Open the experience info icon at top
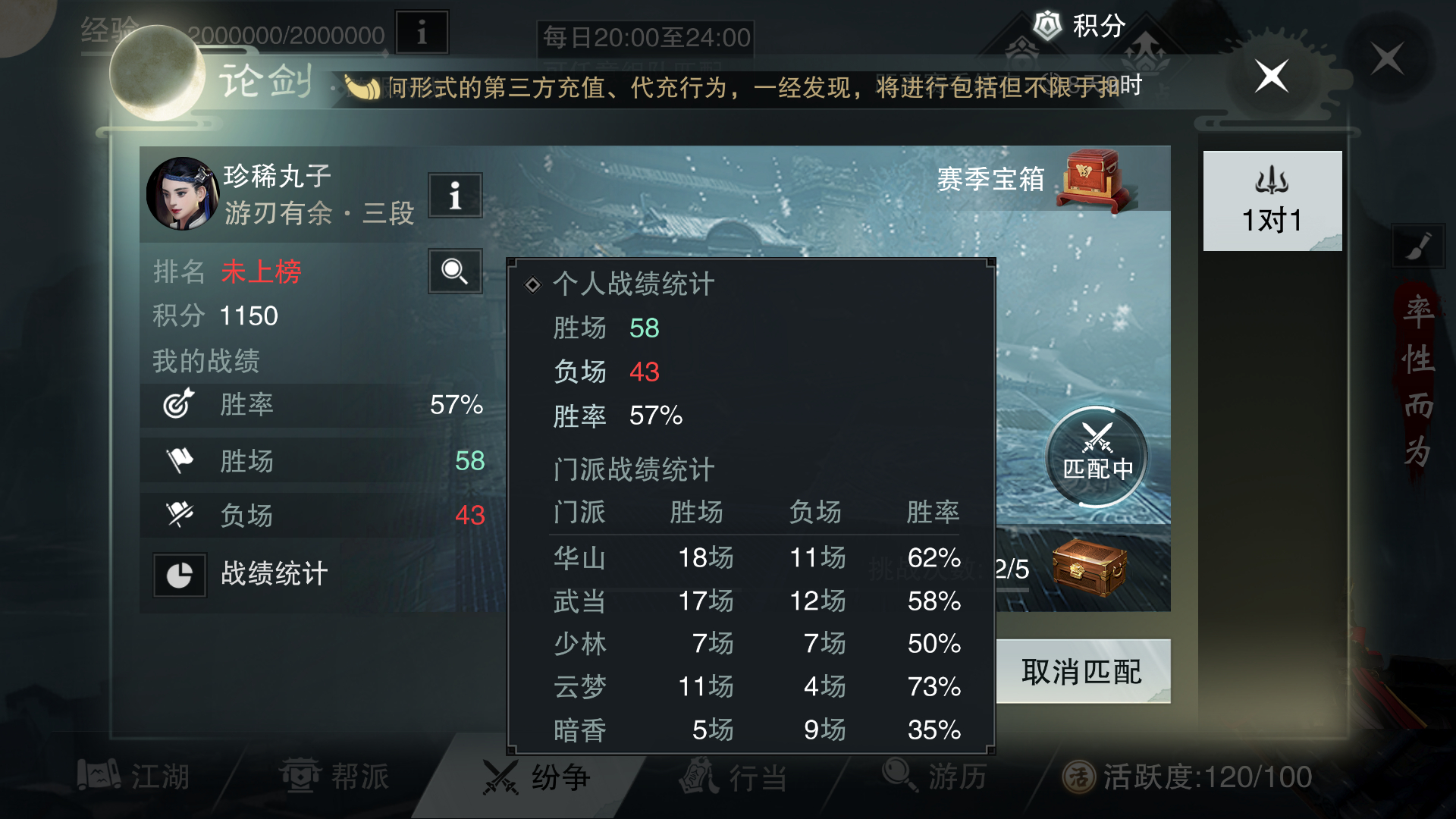 422,33
